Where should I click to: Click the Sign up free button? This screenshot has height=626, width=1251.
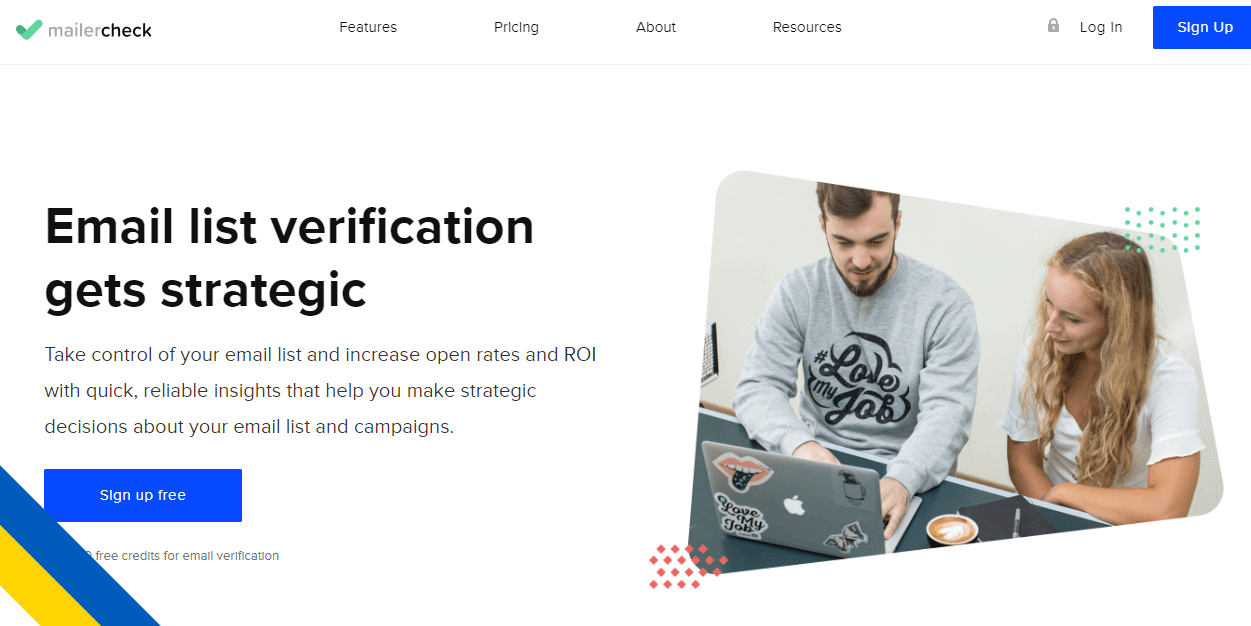[143, 495]
